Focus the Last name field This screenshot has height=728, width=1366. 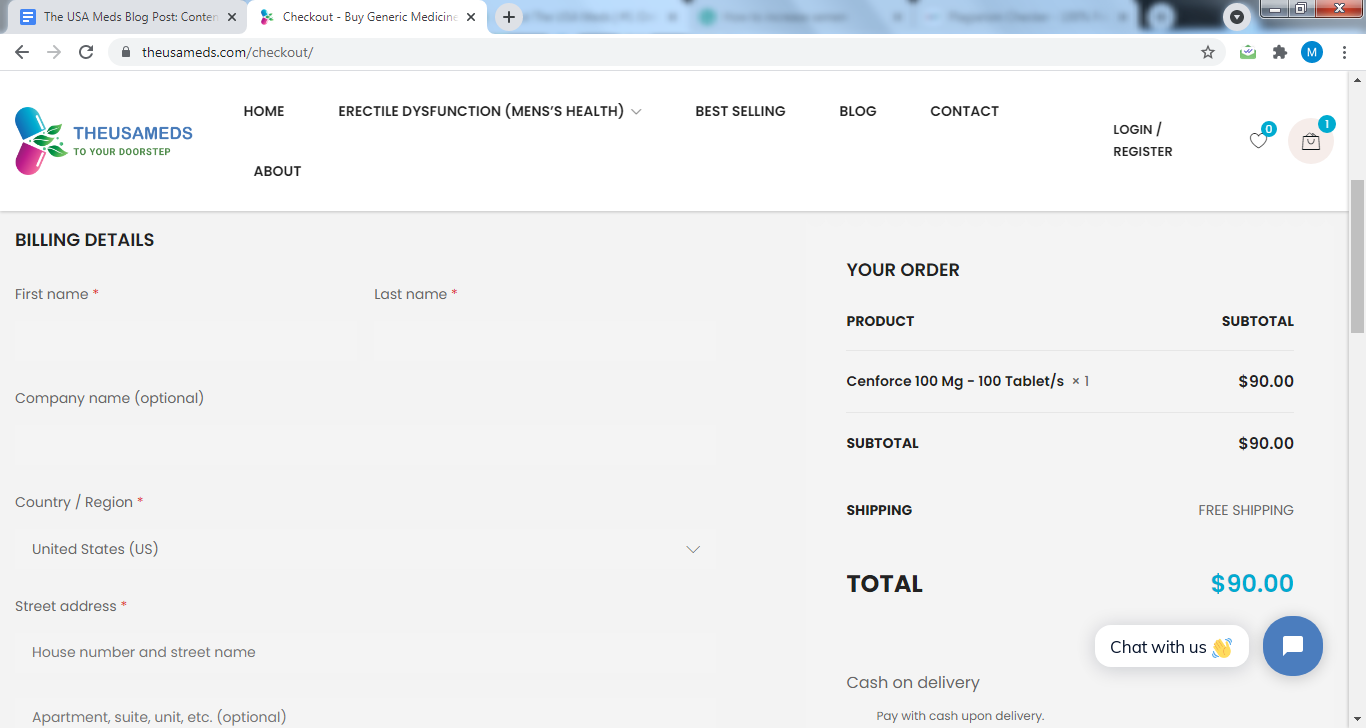tap(544, 341)
